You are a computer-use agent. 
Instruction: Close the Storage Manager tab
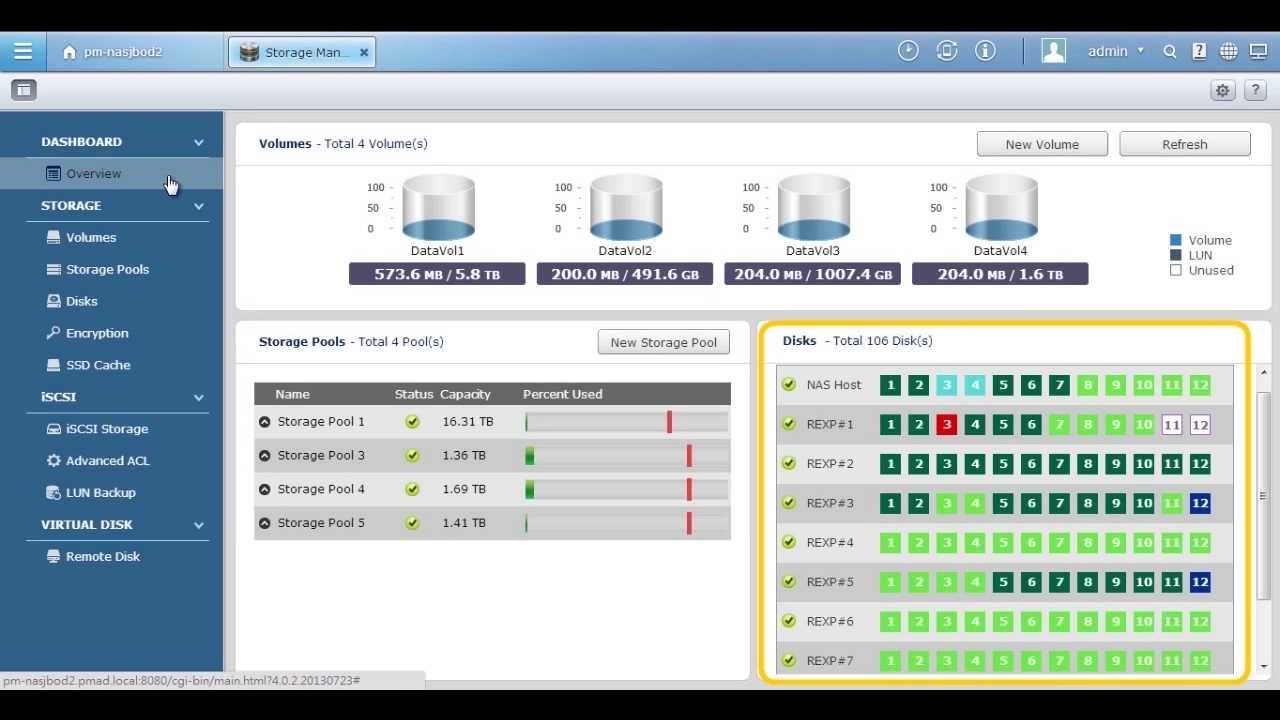(x=364, y=53)
